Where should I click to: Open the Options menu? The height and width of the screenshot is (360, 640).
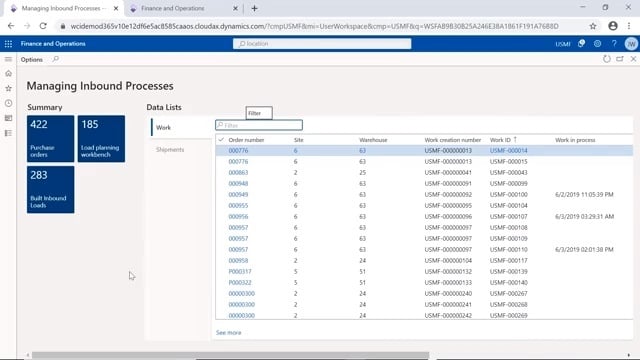point(31,60)
